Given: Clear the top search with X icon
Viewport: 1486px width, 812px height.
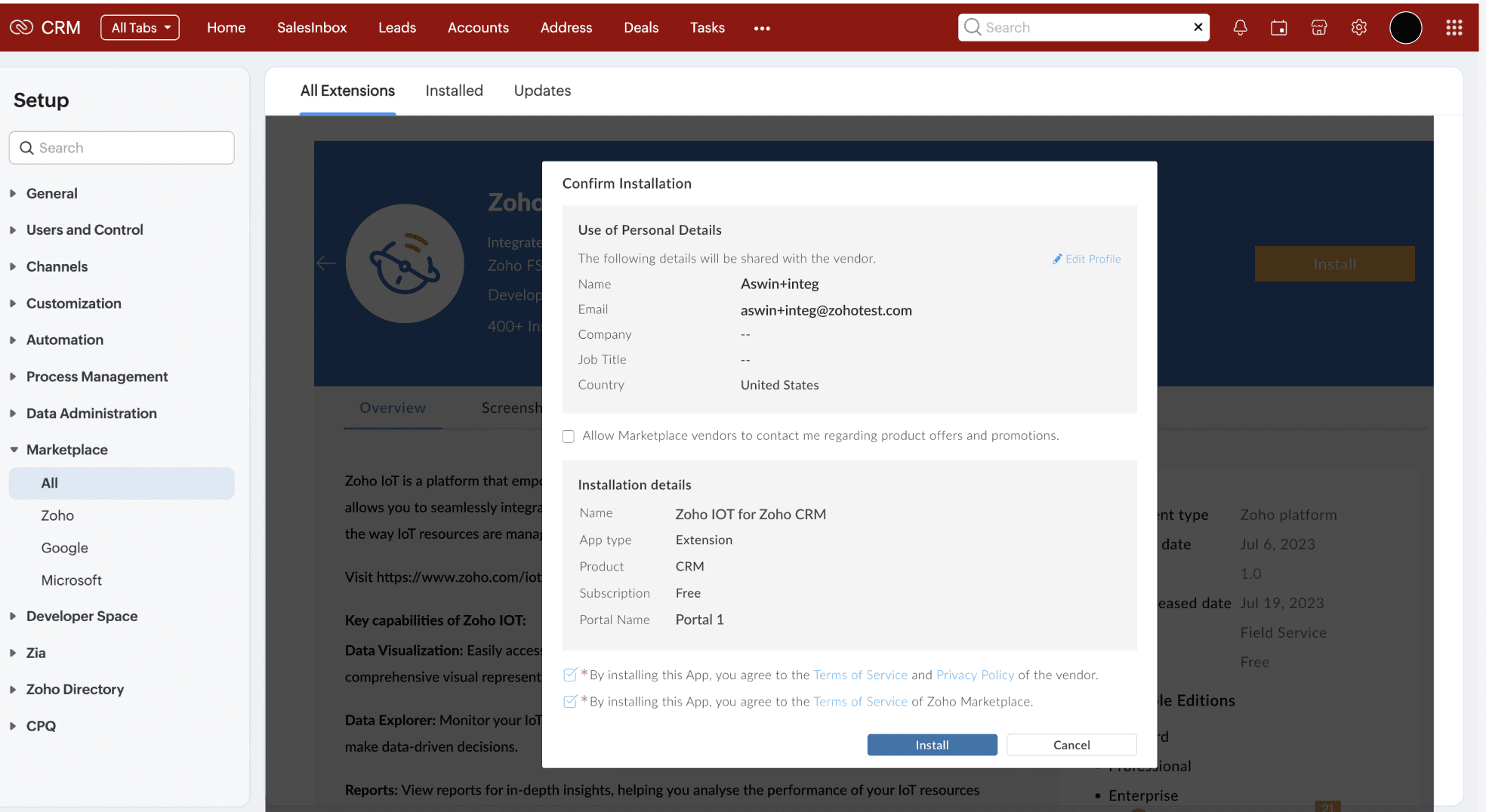Looking at the screenshot, I should (1198, 27).
